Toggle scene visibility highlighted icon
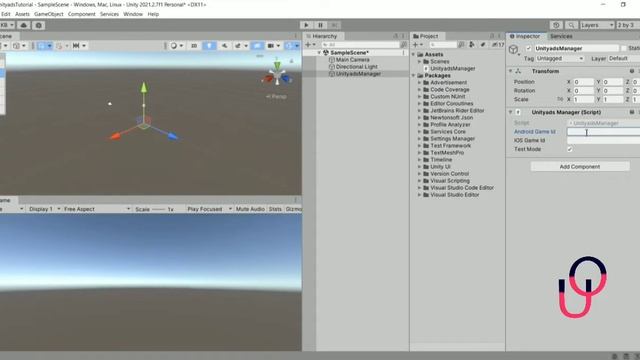The image size is (640, 360). coord(257,46)
